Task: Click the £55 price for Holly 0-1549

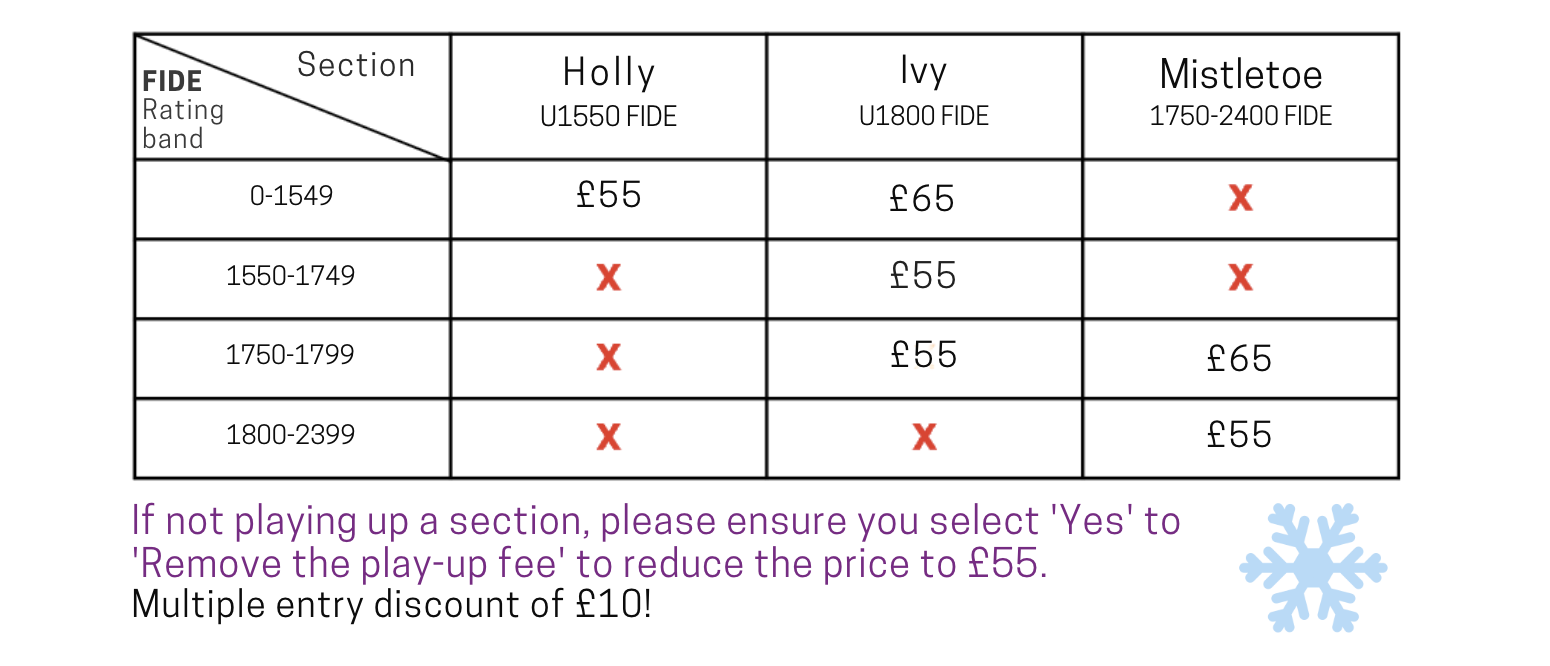Action: coord(608,194)
